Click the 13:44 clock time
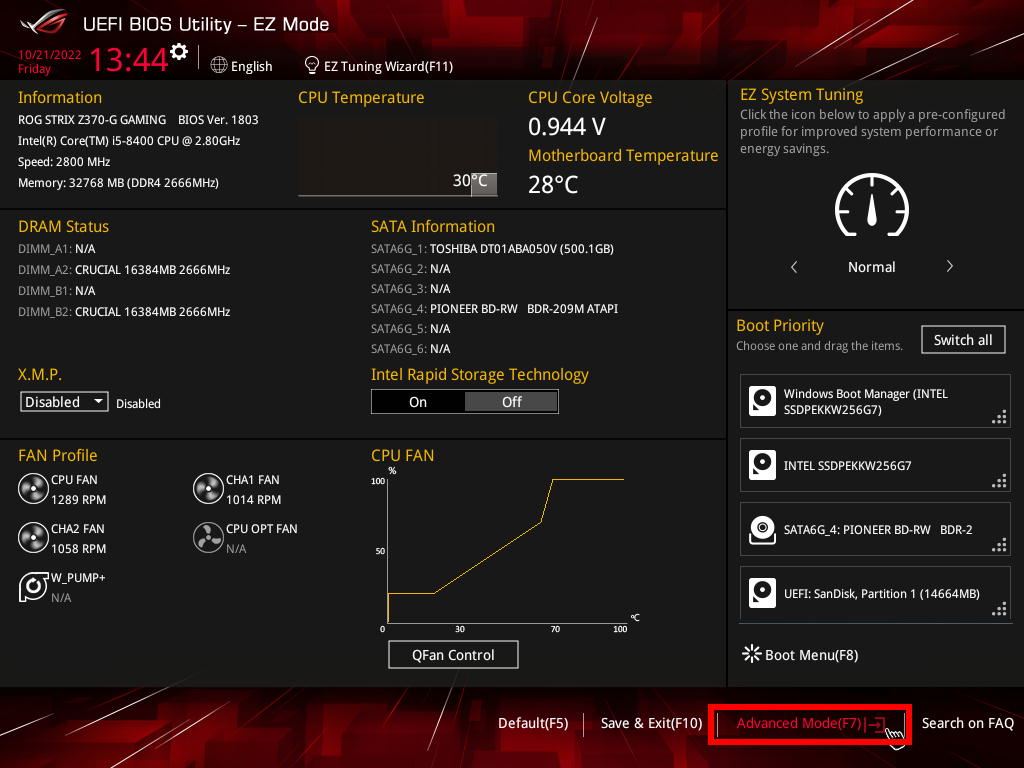The image size is (1024, 768). click(129, 59)
